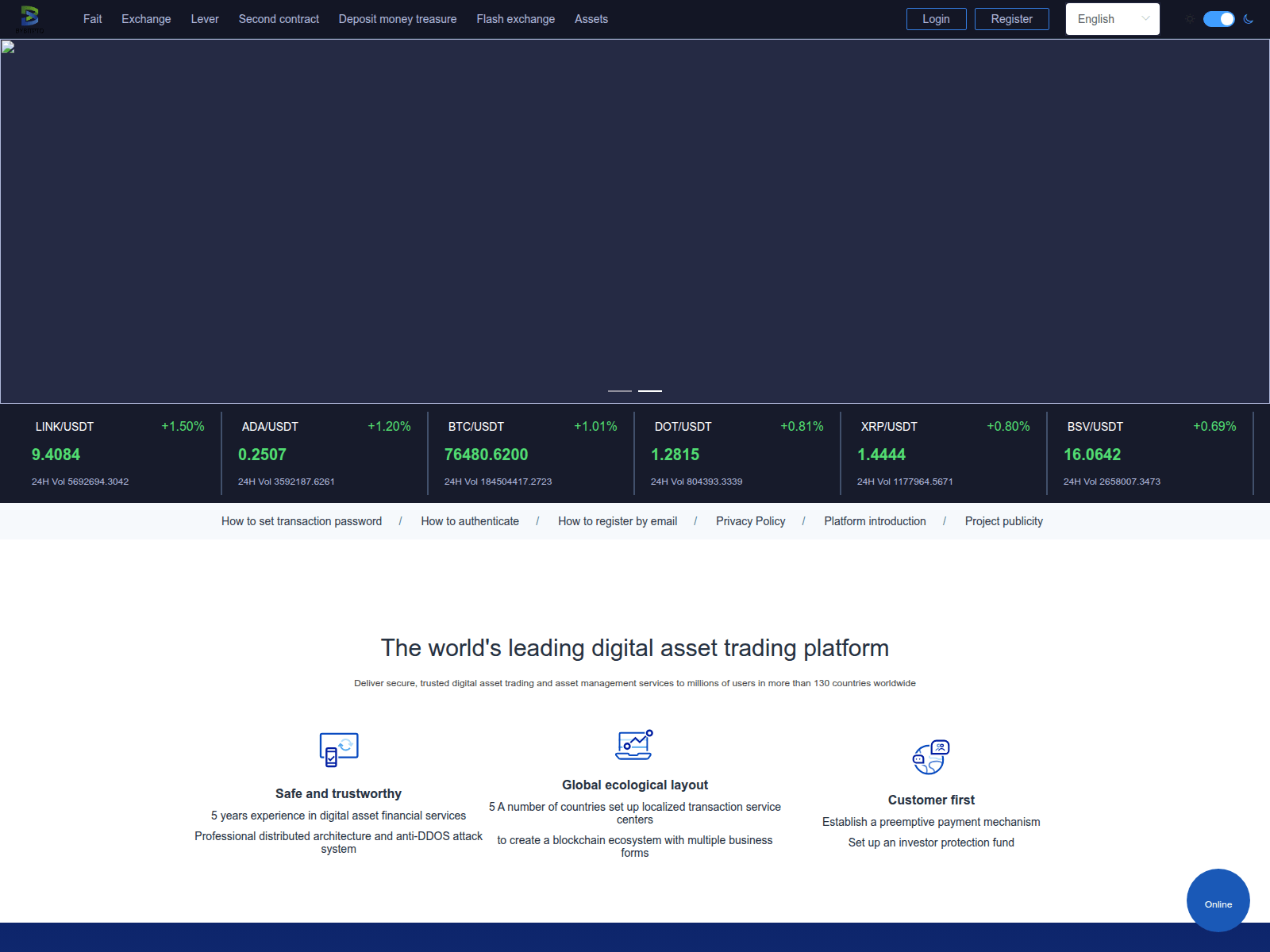The height and width of the screenshot is (952, 1270).
Task: Click the XRP price 1.4444
Action: [881, 455]
